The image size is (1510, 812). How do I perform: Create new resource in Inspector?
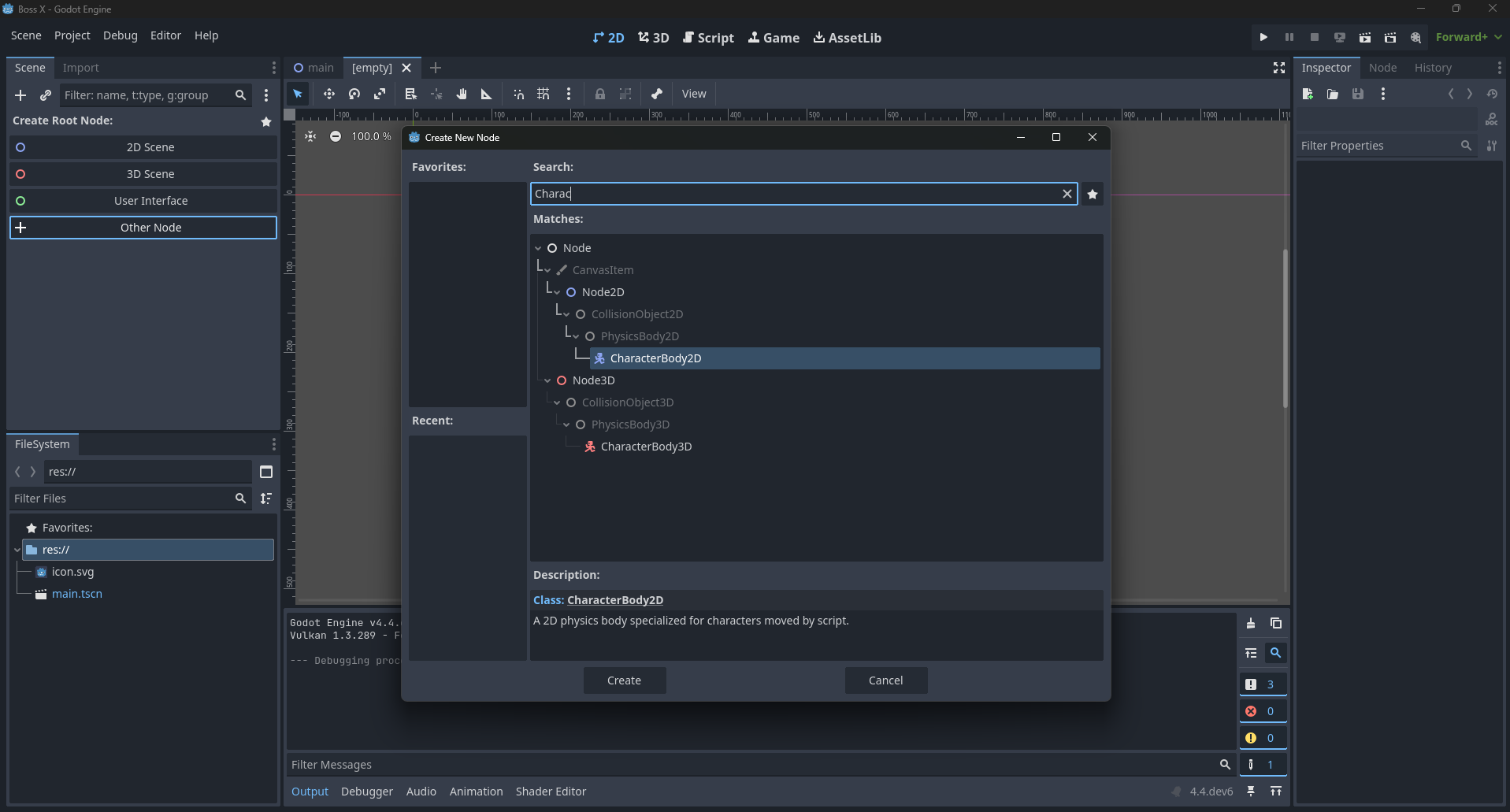click(1308, 94)
